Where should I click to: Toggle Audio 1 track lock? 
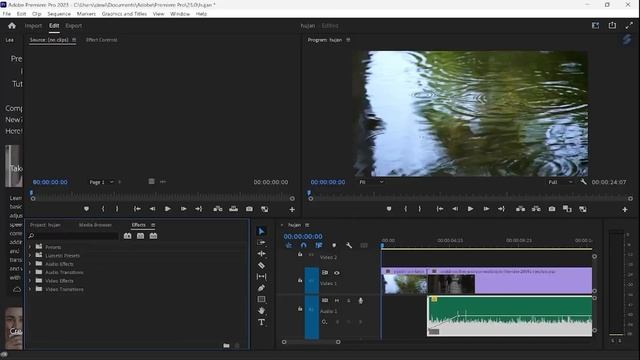pyautogui.click(x=300, y=309)
